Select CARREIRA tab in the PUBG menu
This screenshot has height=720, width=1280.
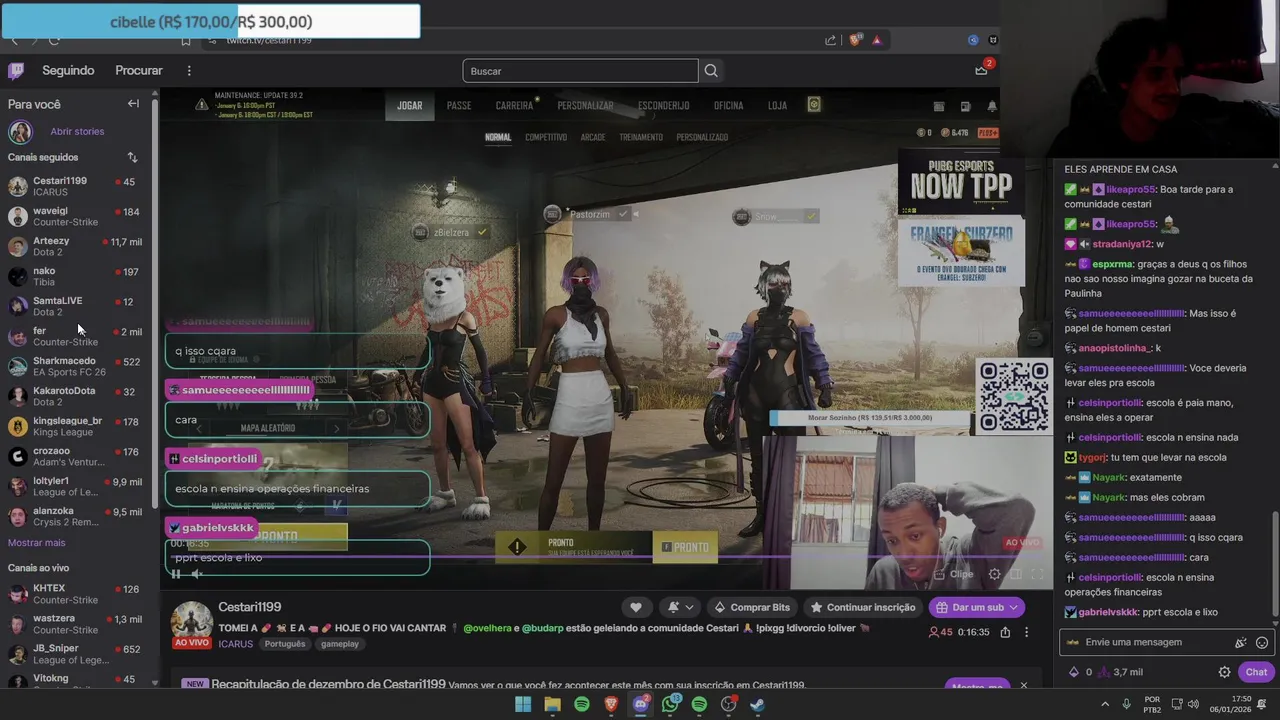(514, 105)
